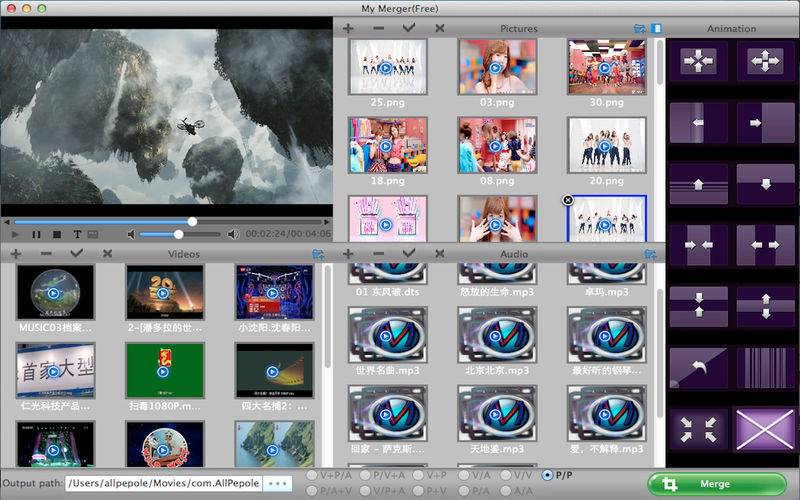
Task: Select the V/A merge mode
Action: coord(464,475)
